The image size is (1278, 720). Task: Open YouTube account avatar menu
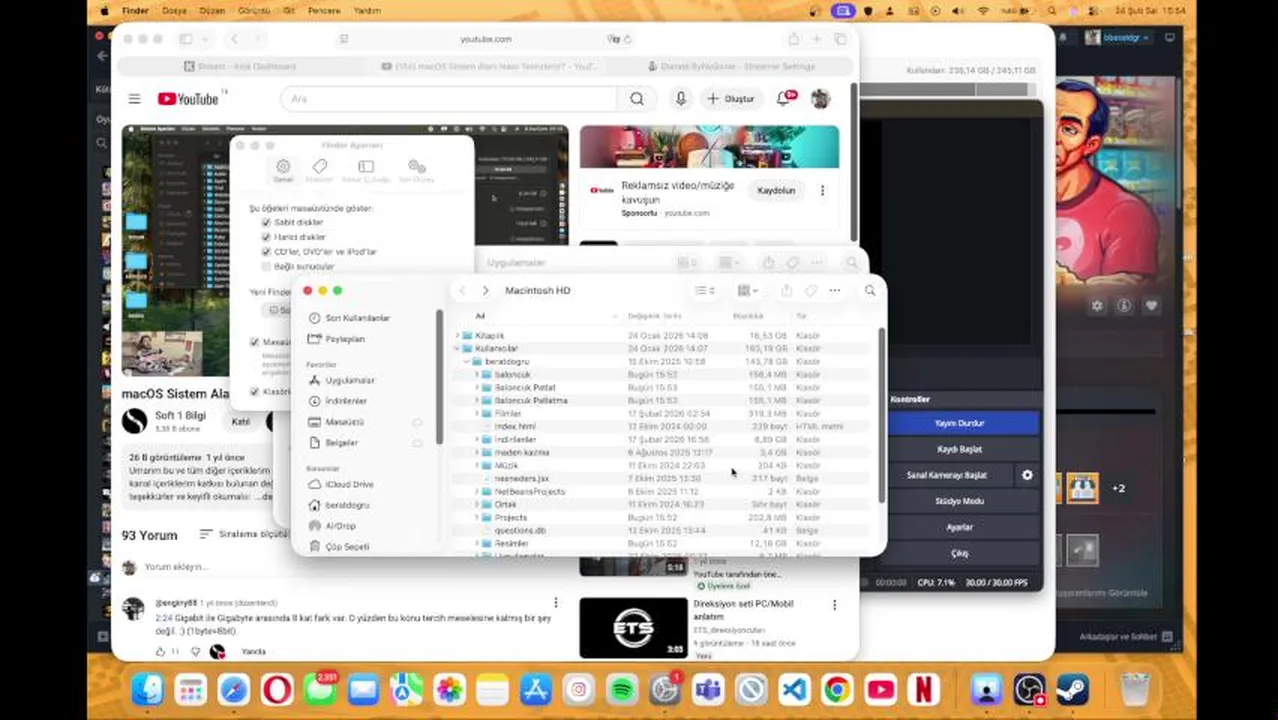pyautogui.click(x=820, y=98)
